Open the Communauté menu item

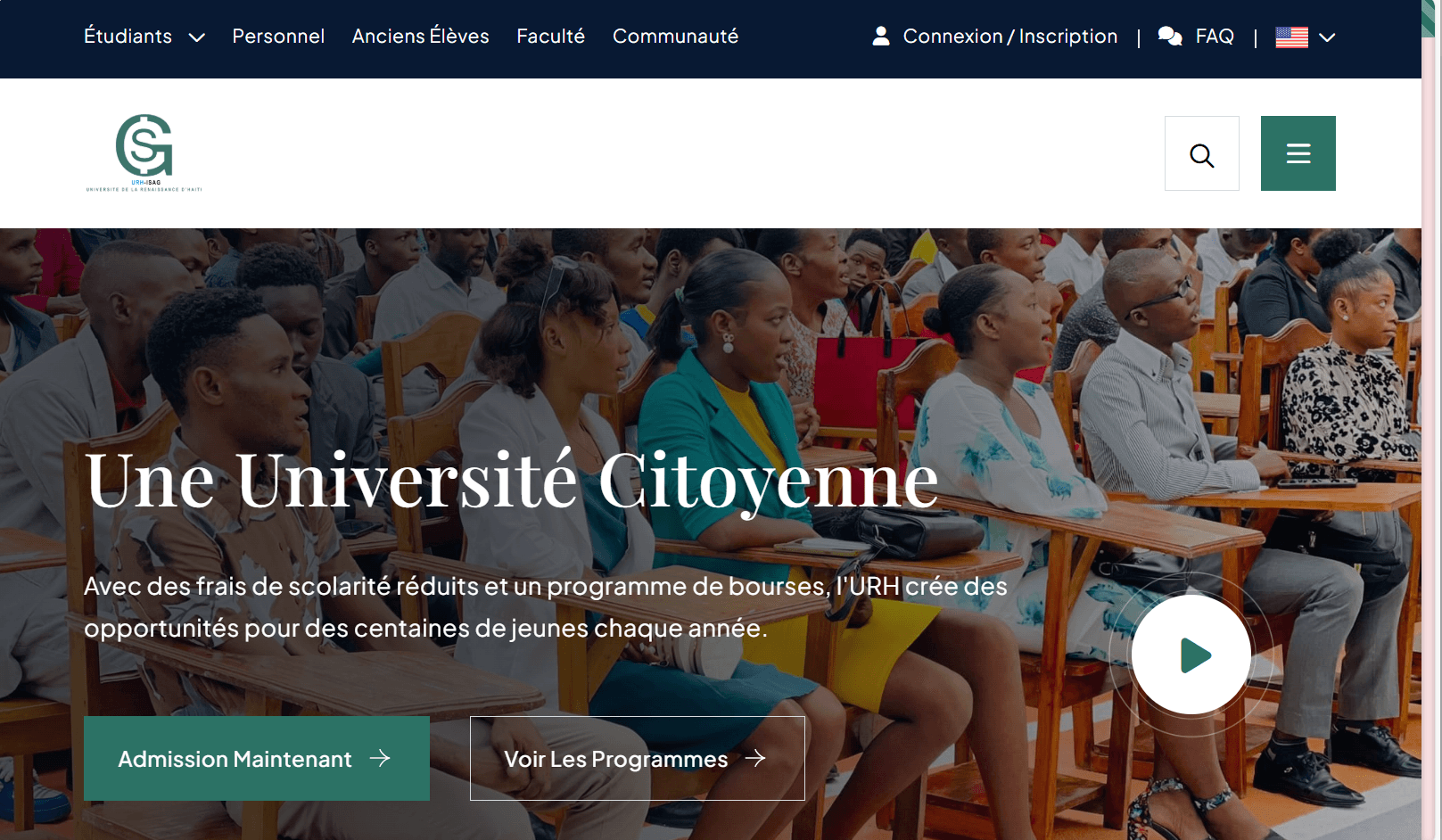675,37
